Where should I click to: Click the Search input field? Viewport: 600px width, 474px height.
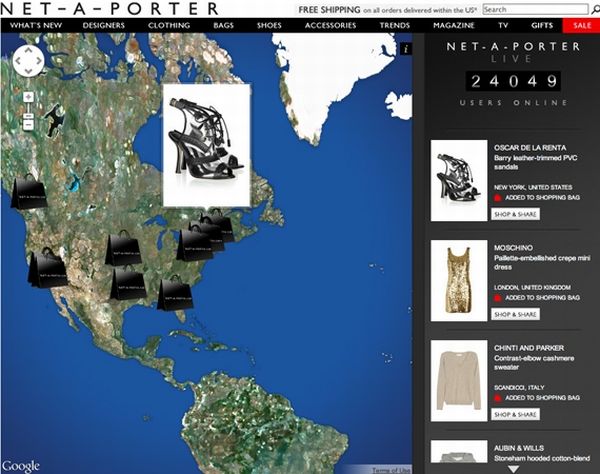[535, 9]
